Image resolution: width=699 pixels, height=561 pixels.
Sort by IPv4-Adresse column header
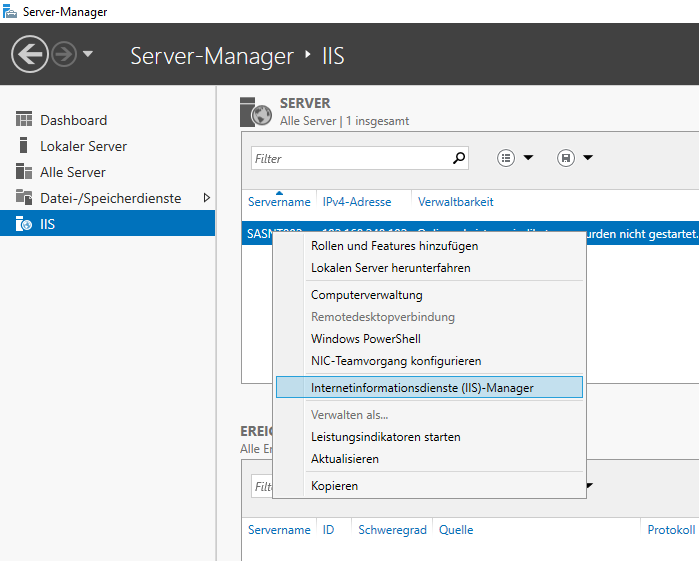(x=356, y=202)
